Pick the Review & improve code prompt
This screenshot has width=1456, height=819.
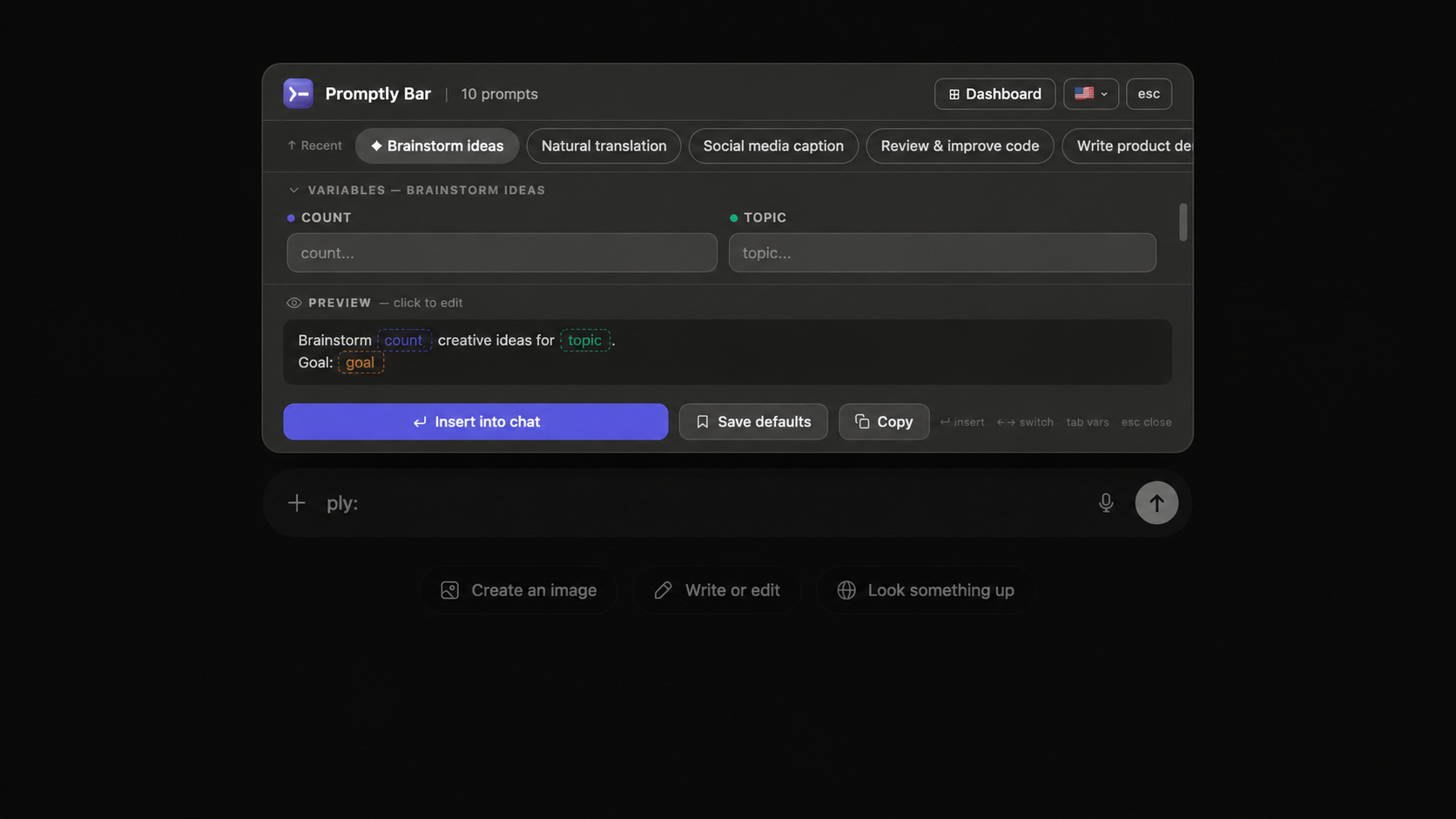click(960, 145)
